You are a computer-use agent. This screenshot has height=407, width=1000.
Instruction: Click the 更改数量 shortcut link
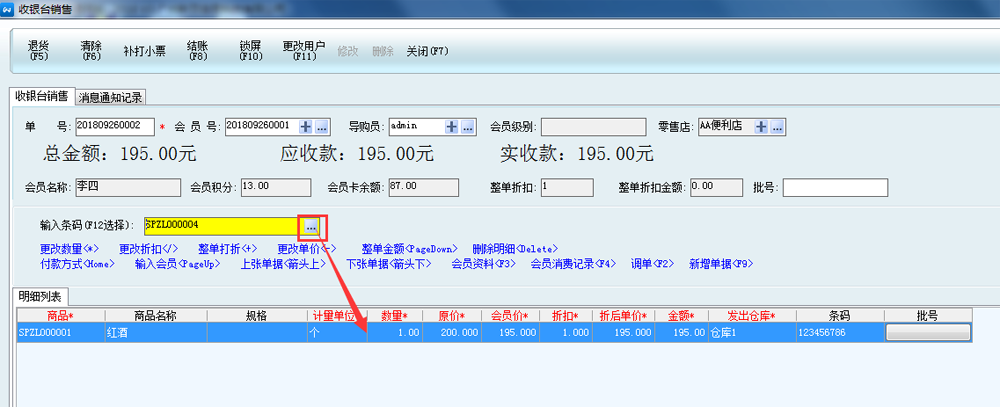(x=70, y=249)
